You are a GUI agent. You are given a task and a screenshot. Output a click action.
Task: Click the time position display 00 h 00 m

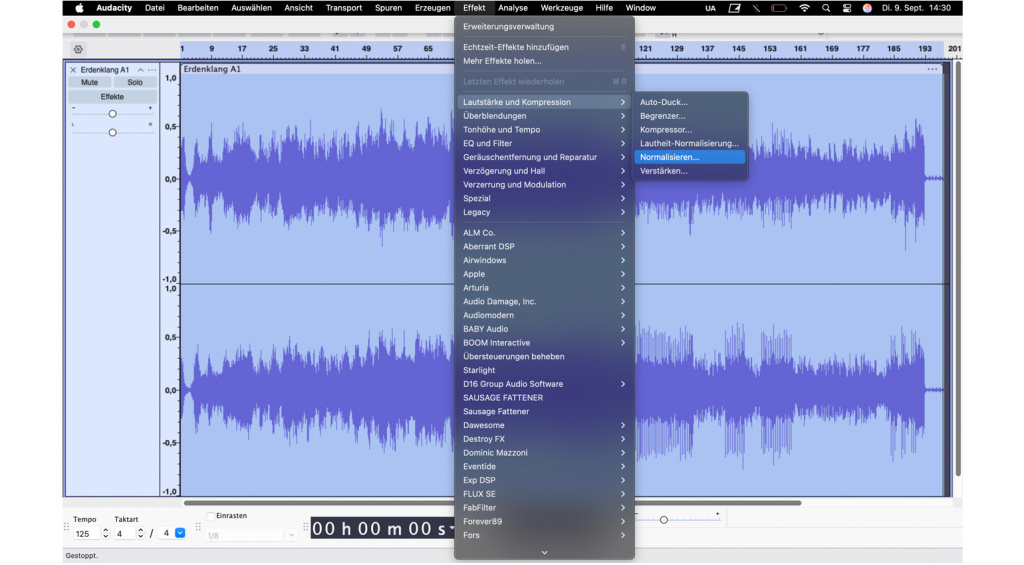coord(383,528)
